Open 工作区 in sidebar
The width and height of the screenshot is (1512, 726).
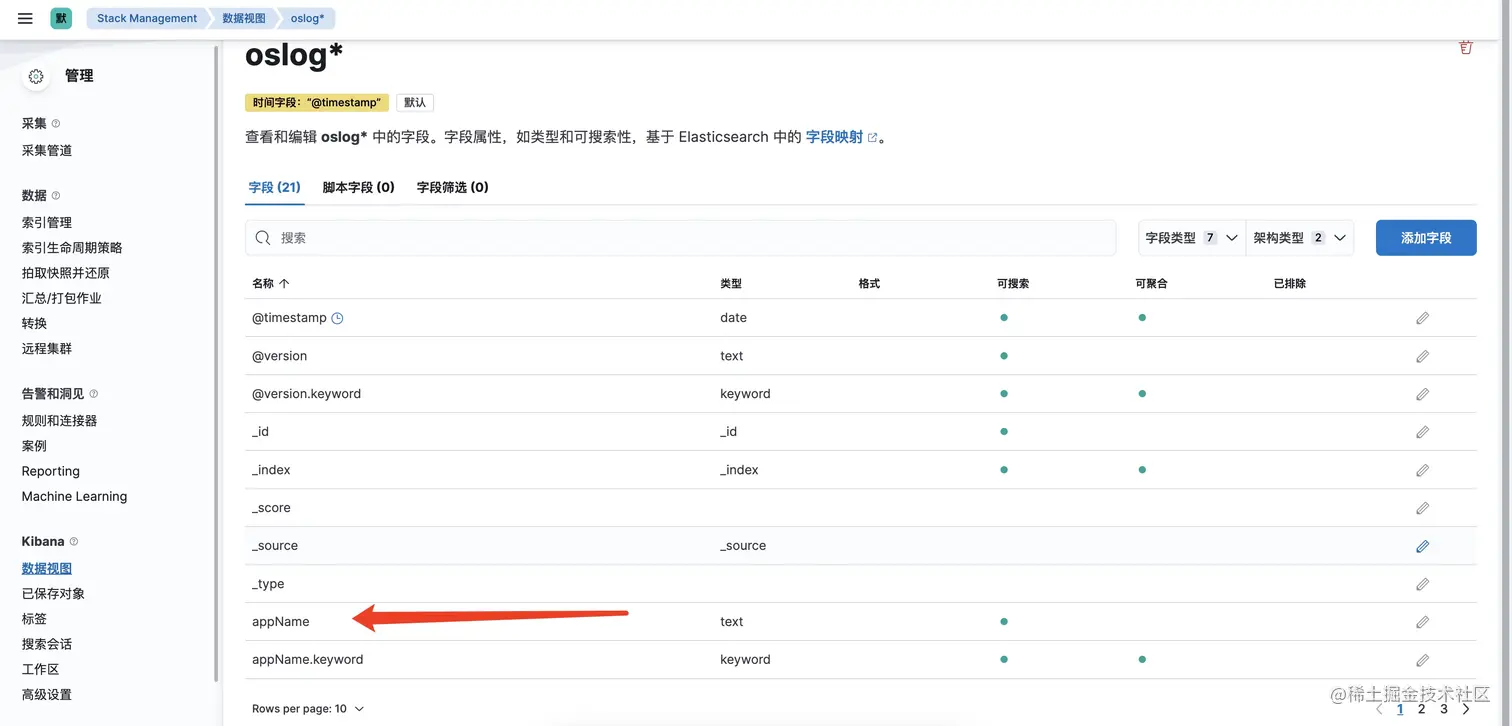(40, 669)
